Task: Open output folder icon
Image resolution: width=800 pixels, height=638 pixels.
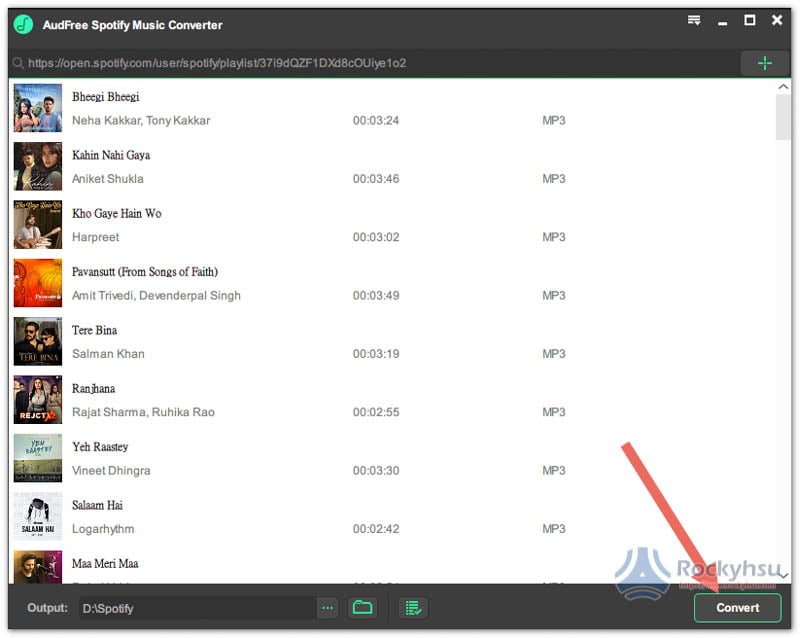Action: coord(362,608)
